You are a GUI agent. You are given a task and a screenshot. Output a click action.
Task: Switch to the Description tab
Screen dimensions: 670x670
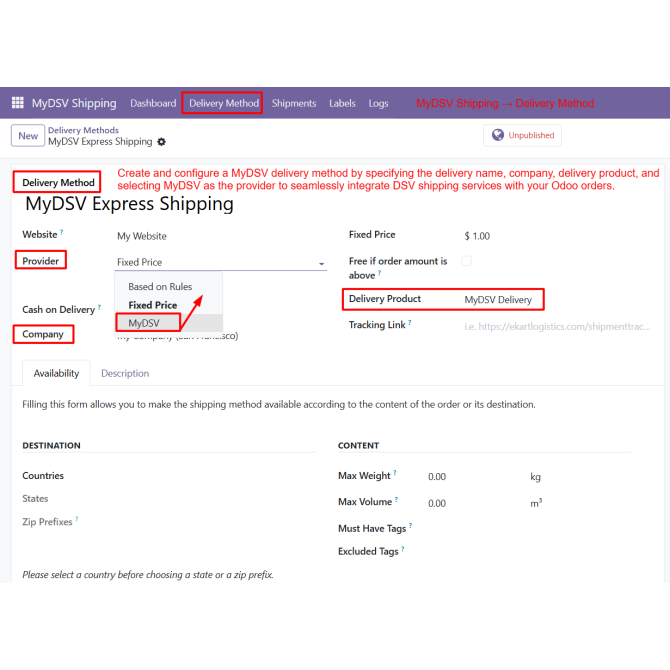125,373
